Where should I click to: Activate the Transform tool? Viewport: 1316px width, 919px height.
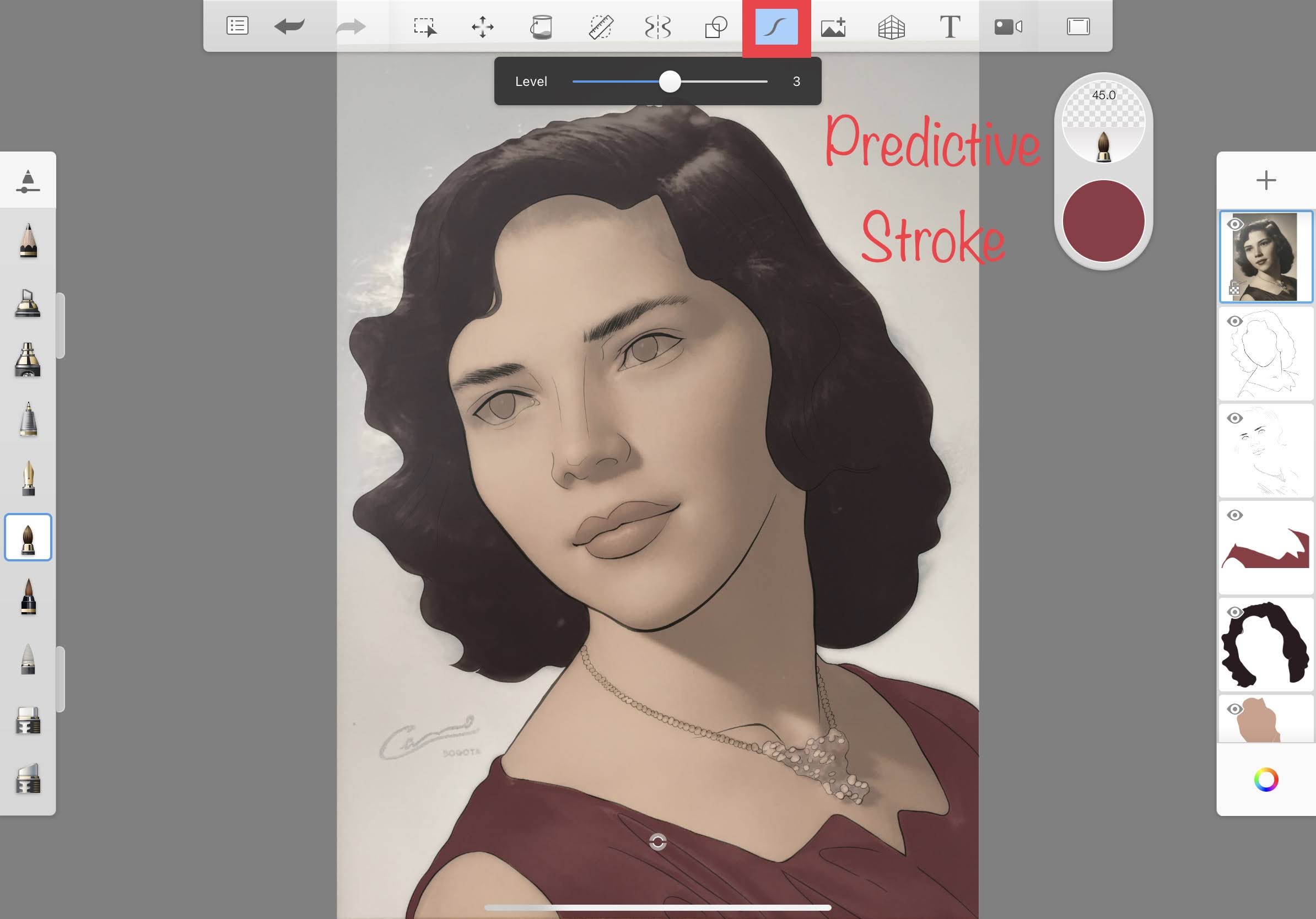(x=483, y=26)
